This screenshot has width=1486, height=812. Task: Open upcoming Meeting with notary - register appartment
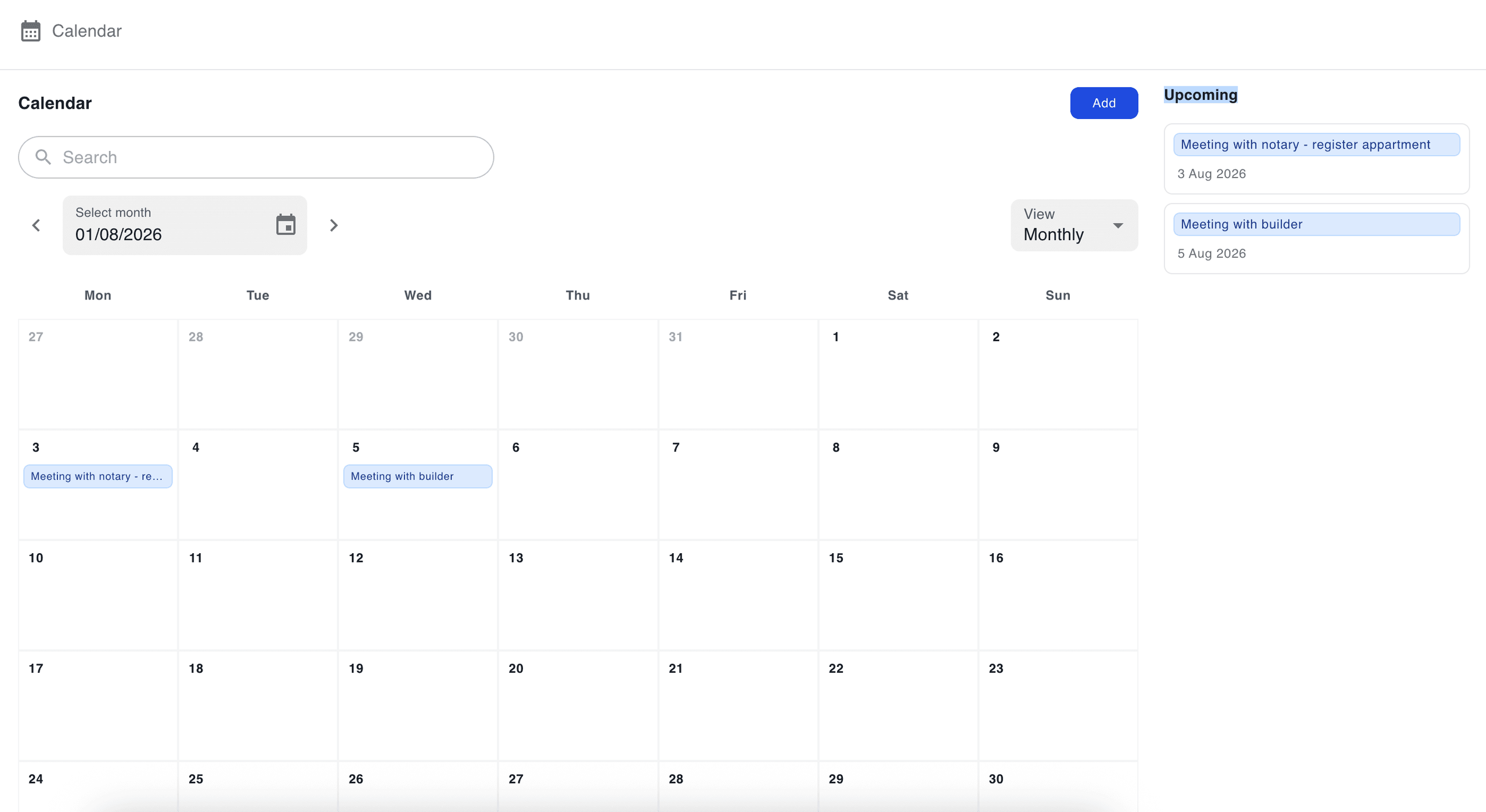pyautogui.click(x=1316, y=145)
